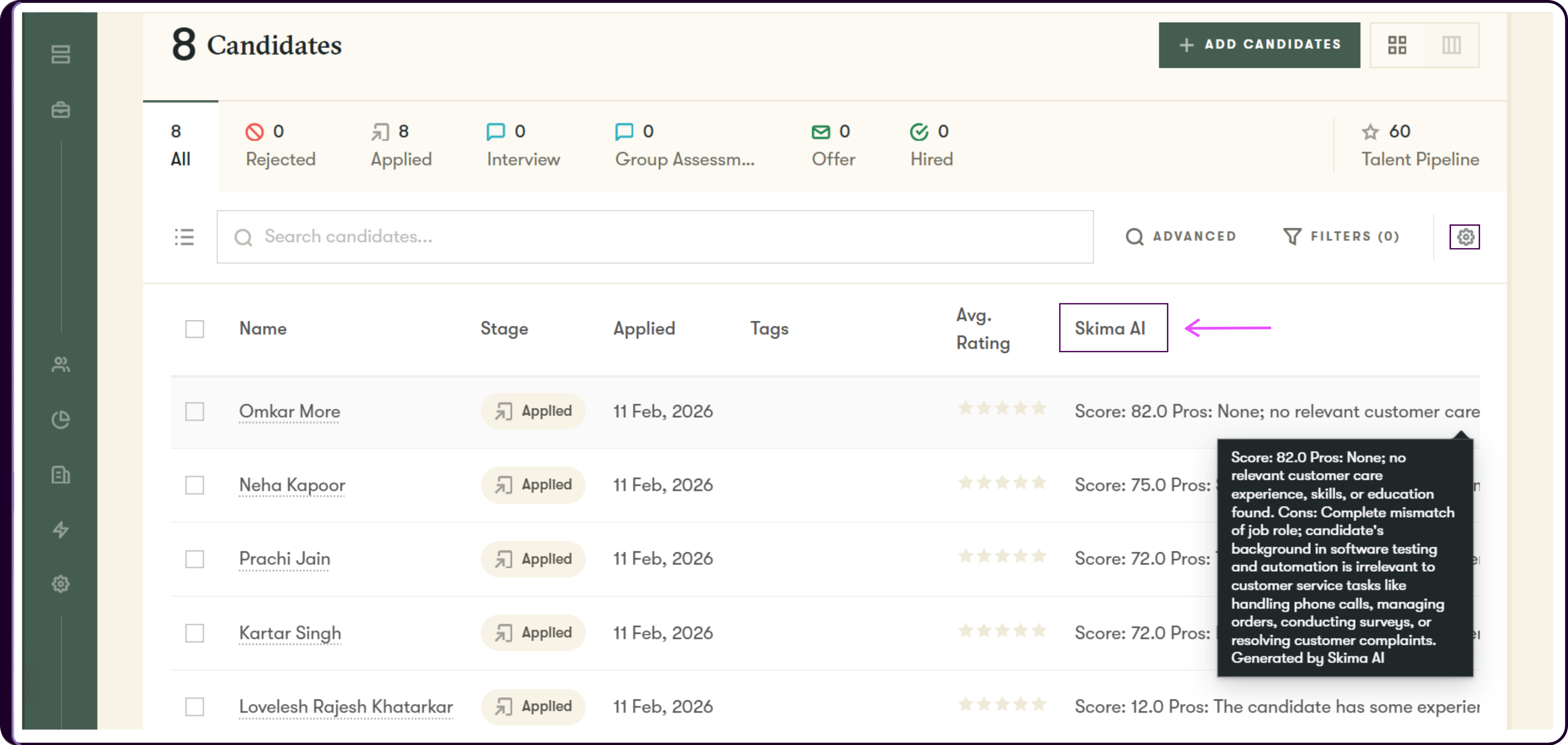
Task: Click the list options icon beside search
Action: 184,237
